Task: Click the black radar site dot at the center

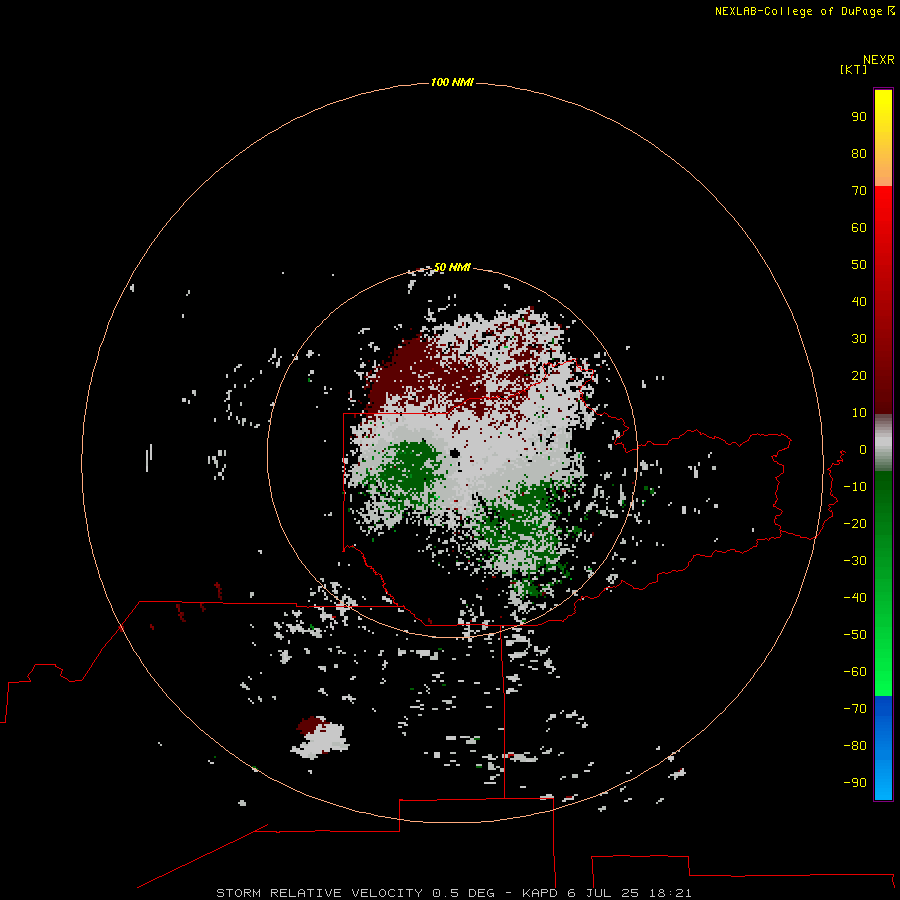Action: (455, 453)
